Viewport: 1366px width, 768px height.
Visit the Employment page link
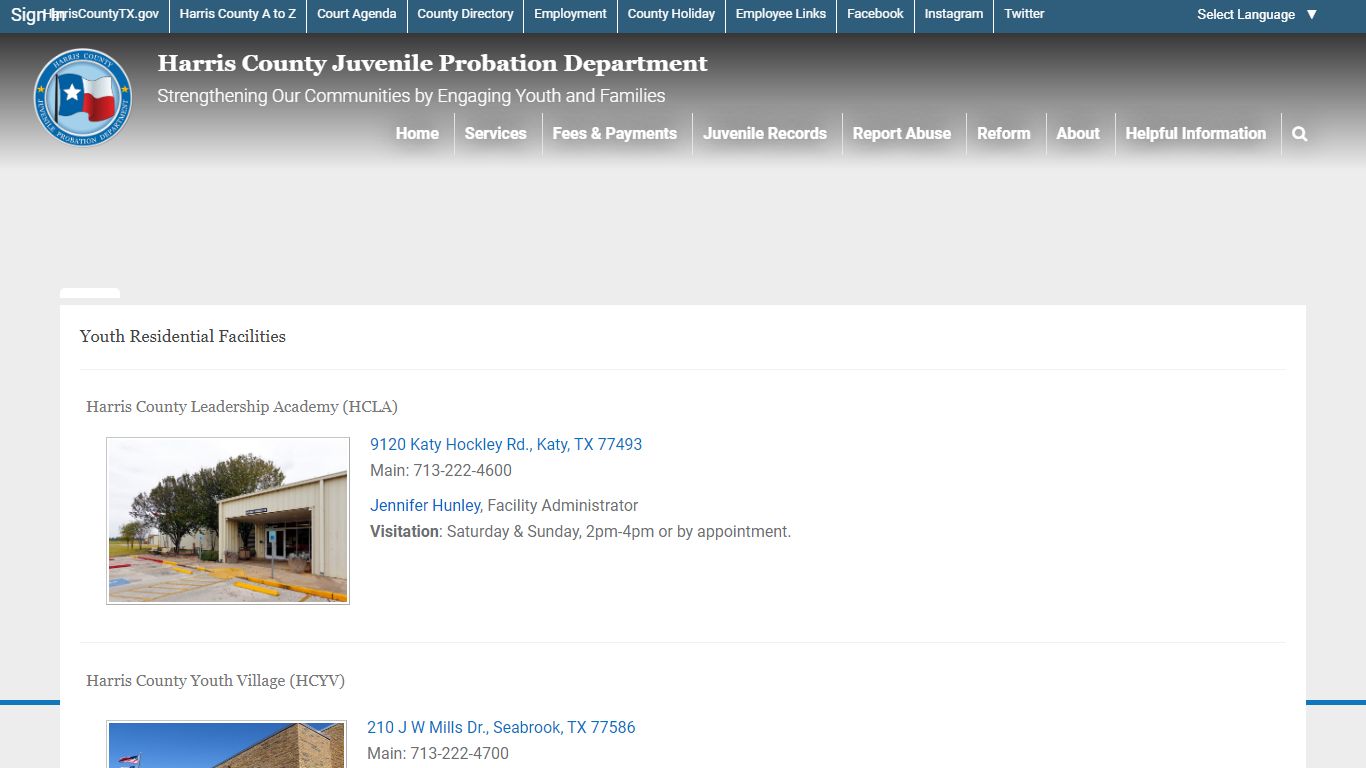click(x=570, y=14)
